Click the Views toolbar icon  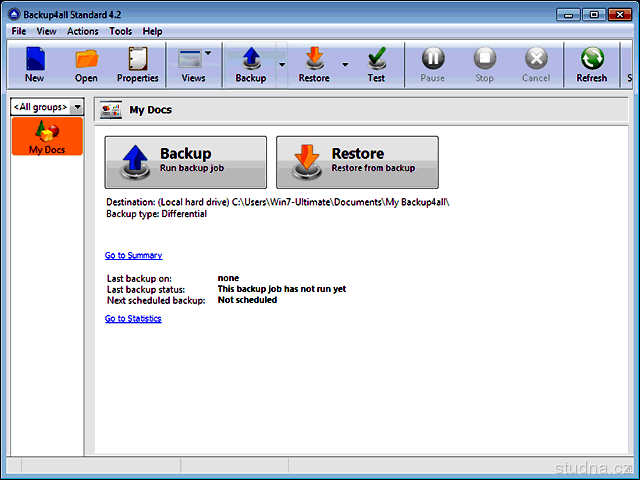(x=190, y=63)
